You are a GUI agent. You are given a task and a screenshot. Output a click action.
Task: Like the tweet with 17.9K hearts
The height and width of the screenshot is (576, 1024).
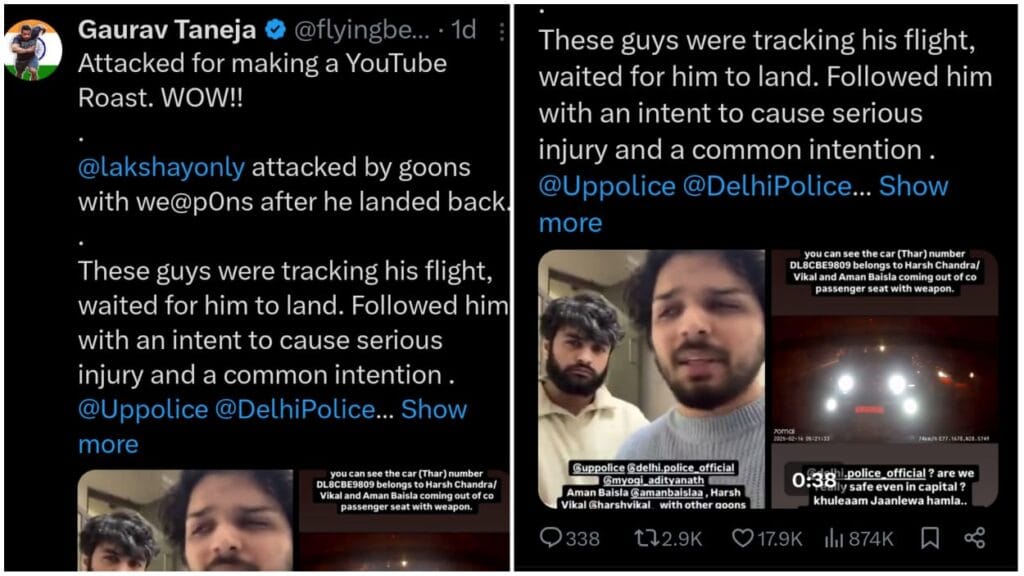pos(767,538)
